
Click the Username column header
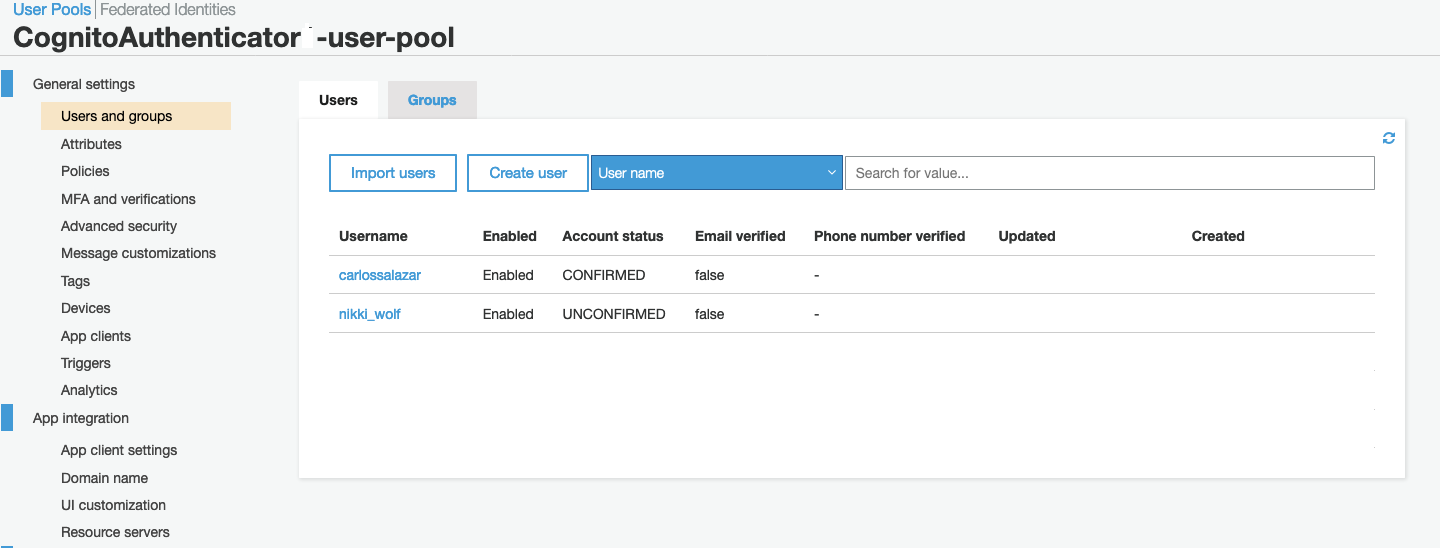coord(373,236)
